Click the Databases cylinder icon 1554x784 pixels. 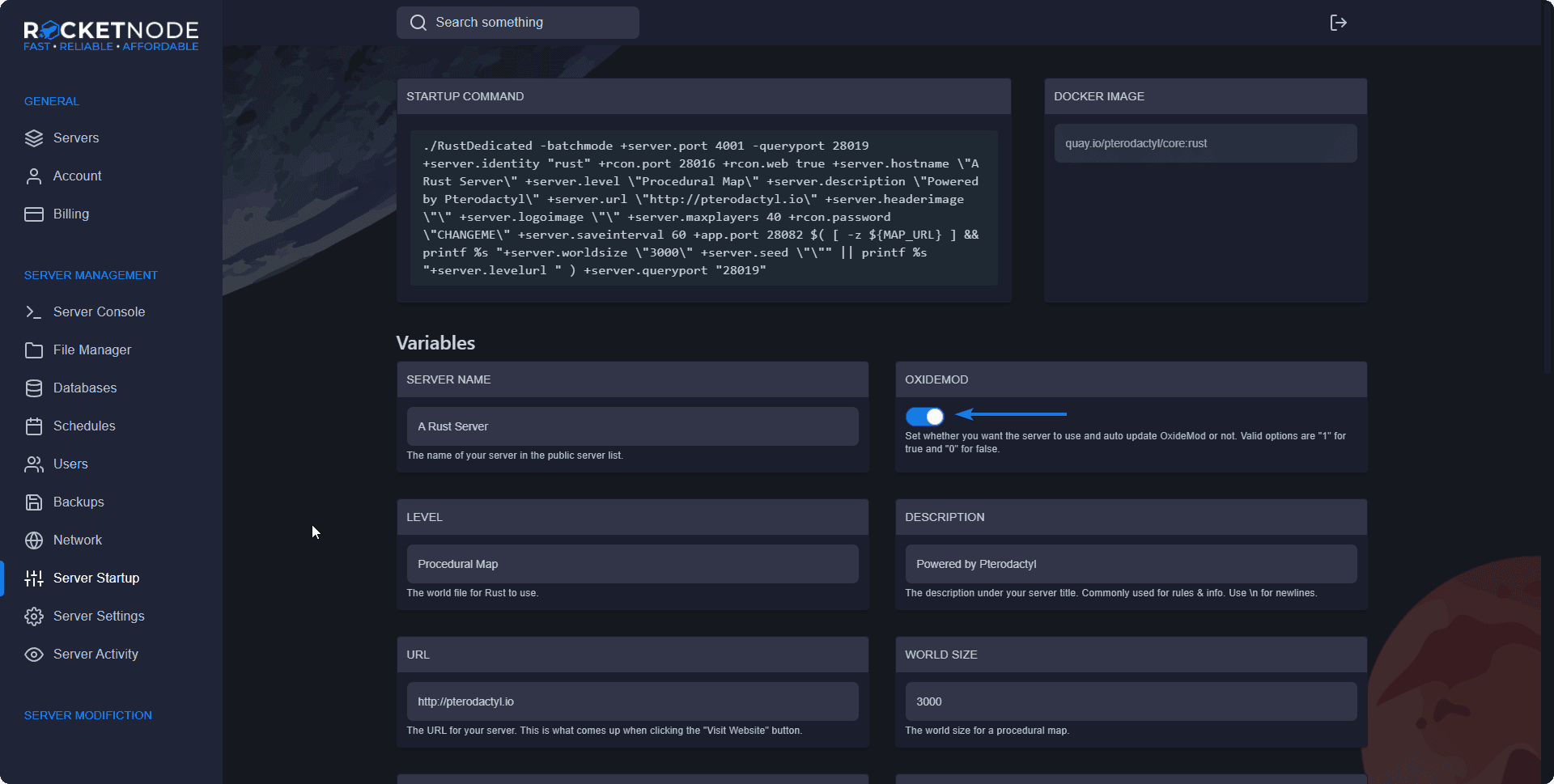(34, 388)
